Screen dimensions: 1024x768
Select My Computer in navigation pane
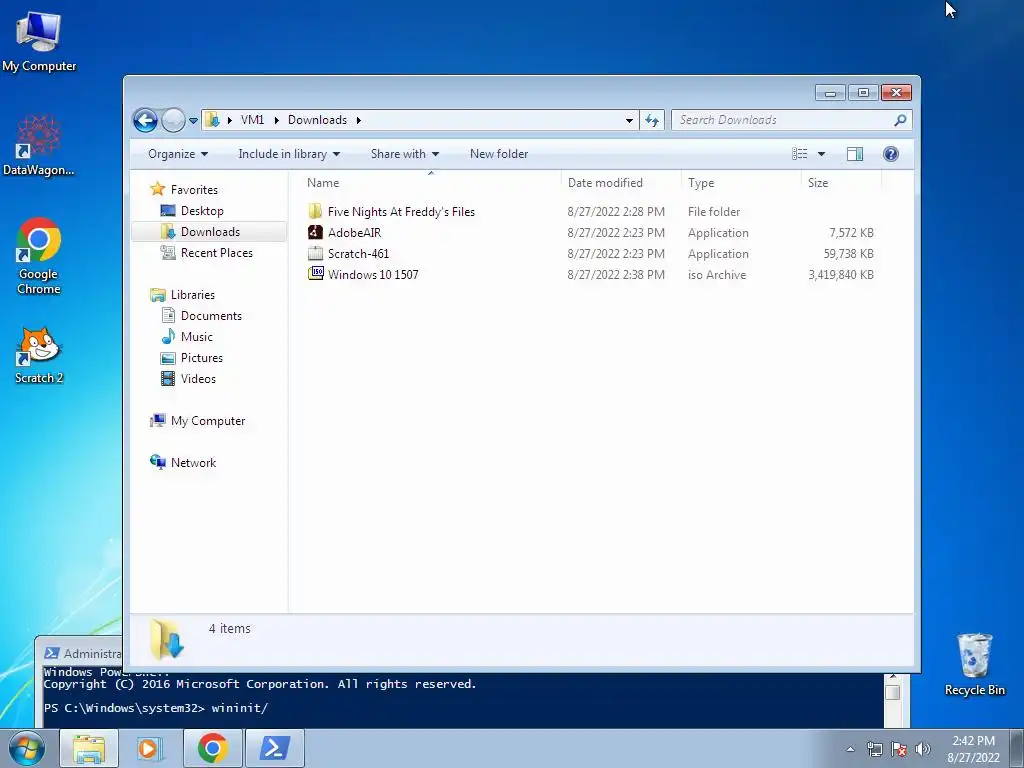pos(208,421)
